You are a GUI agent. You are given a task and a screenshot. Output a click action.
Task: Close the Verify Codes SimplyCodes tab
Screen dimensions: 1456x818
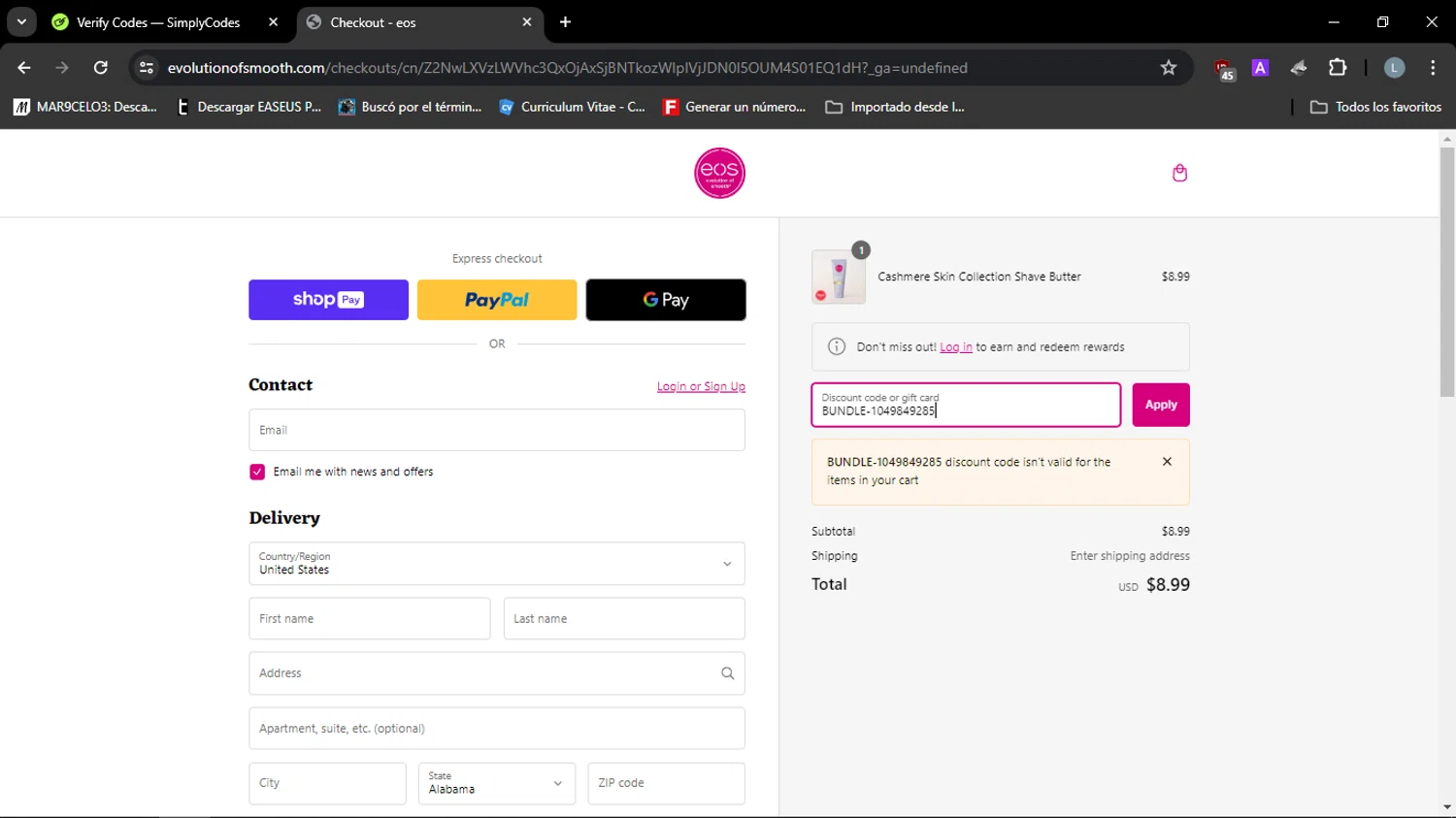[x=273, y=22]
